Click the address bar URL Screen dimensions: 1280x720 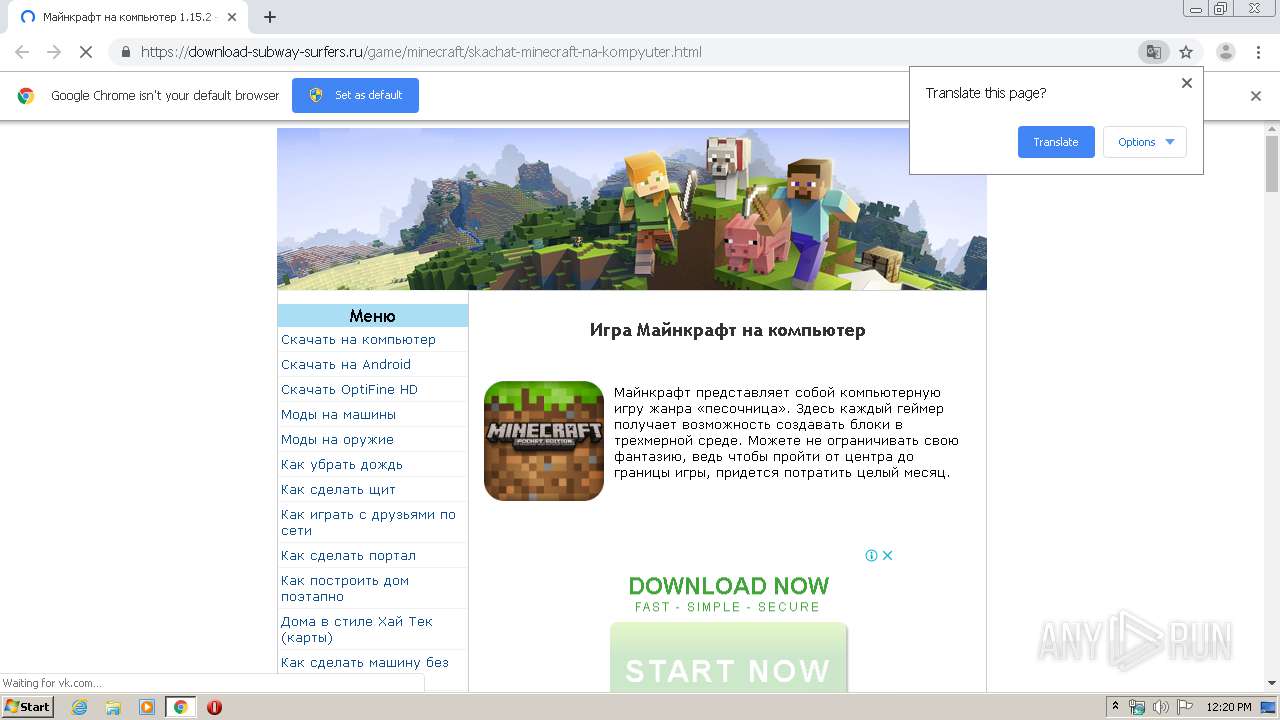421,52
